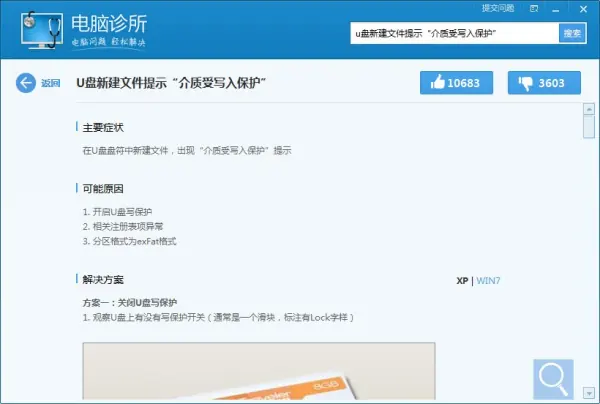Switch solution to WIN7 tab
This screenshot has height=404, width=600.
(488, 280)
